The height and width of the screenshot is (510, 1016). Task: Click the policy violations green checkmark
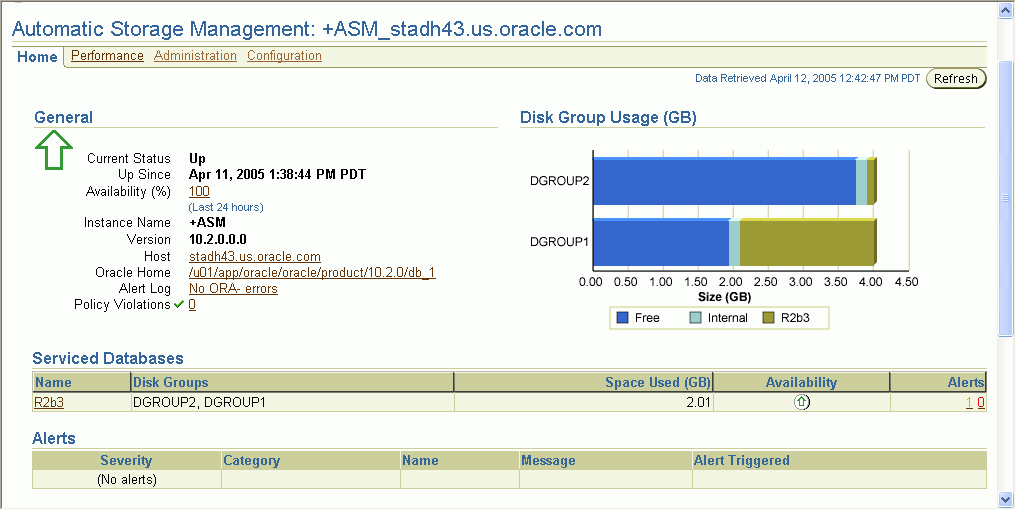pyautogui.click(x=179, y=305)
